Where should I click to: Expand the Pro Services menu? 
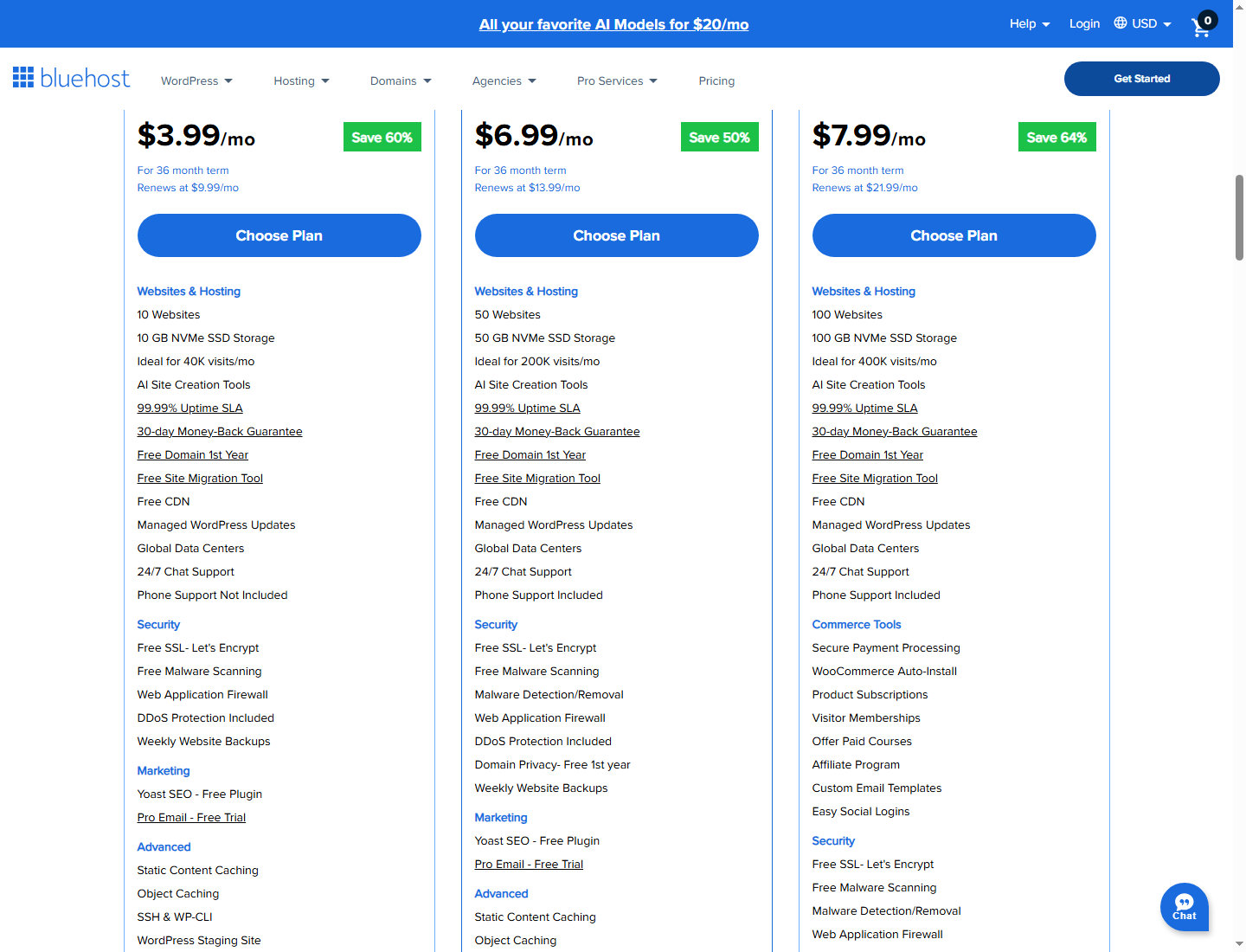(x=617, y=80)
